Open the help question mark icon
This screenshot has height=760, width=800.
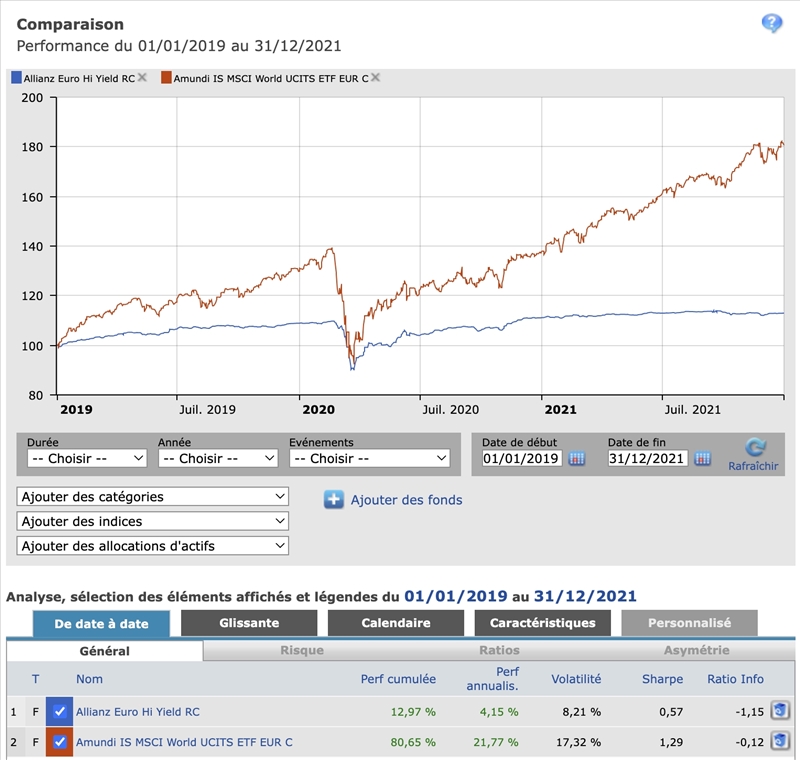[x=771, y=24]
